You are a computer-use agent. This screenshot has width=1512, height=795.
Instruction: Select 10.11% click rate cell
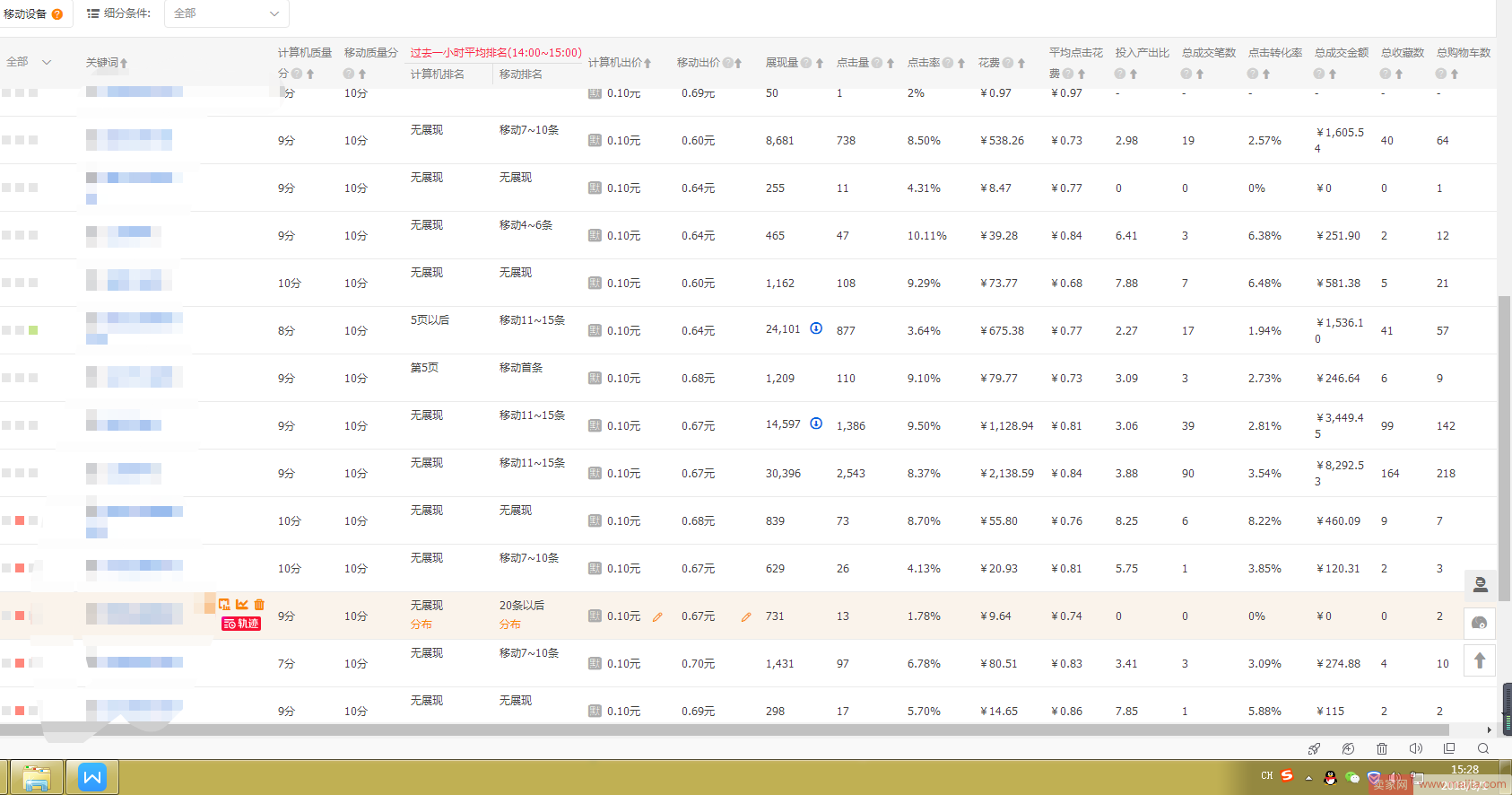click(x=927, y=236)
